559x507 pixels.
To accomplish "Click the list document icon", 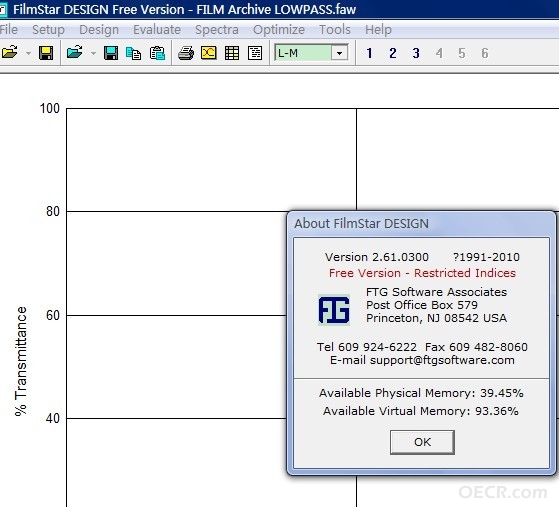I will (x=255, y=53).
